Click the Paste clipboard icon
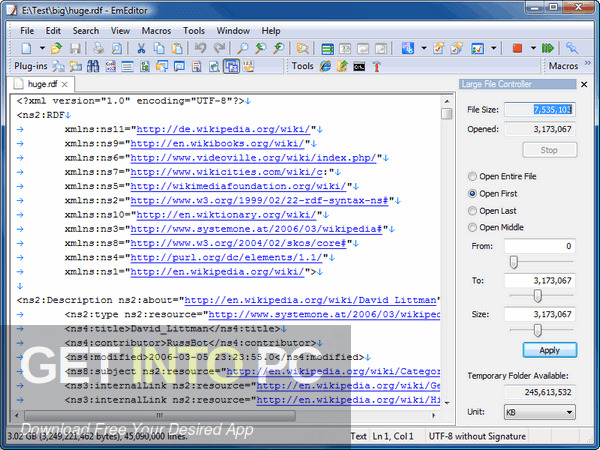Viewport: 600px width, 450px height. point(177,49)
